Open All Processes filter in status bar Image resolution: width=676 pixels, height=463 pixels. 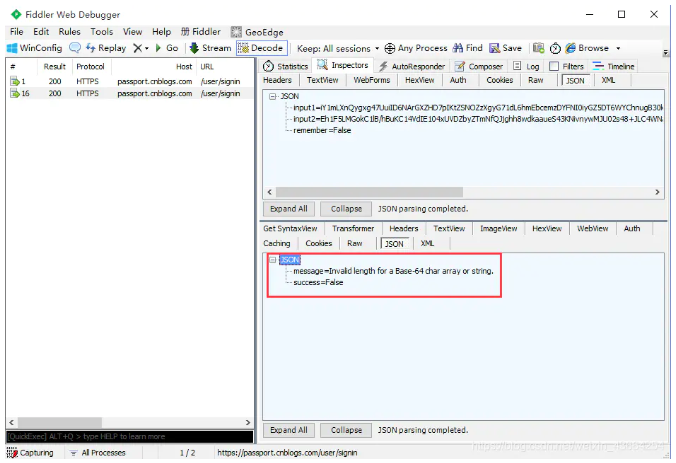97,453
